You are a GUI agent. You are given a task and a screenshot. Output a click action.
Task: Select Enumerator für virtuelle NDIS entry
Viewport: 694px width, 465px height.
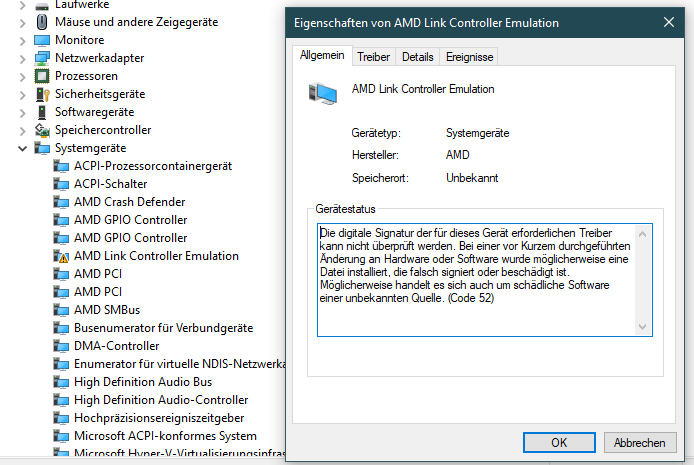(179, 364)
